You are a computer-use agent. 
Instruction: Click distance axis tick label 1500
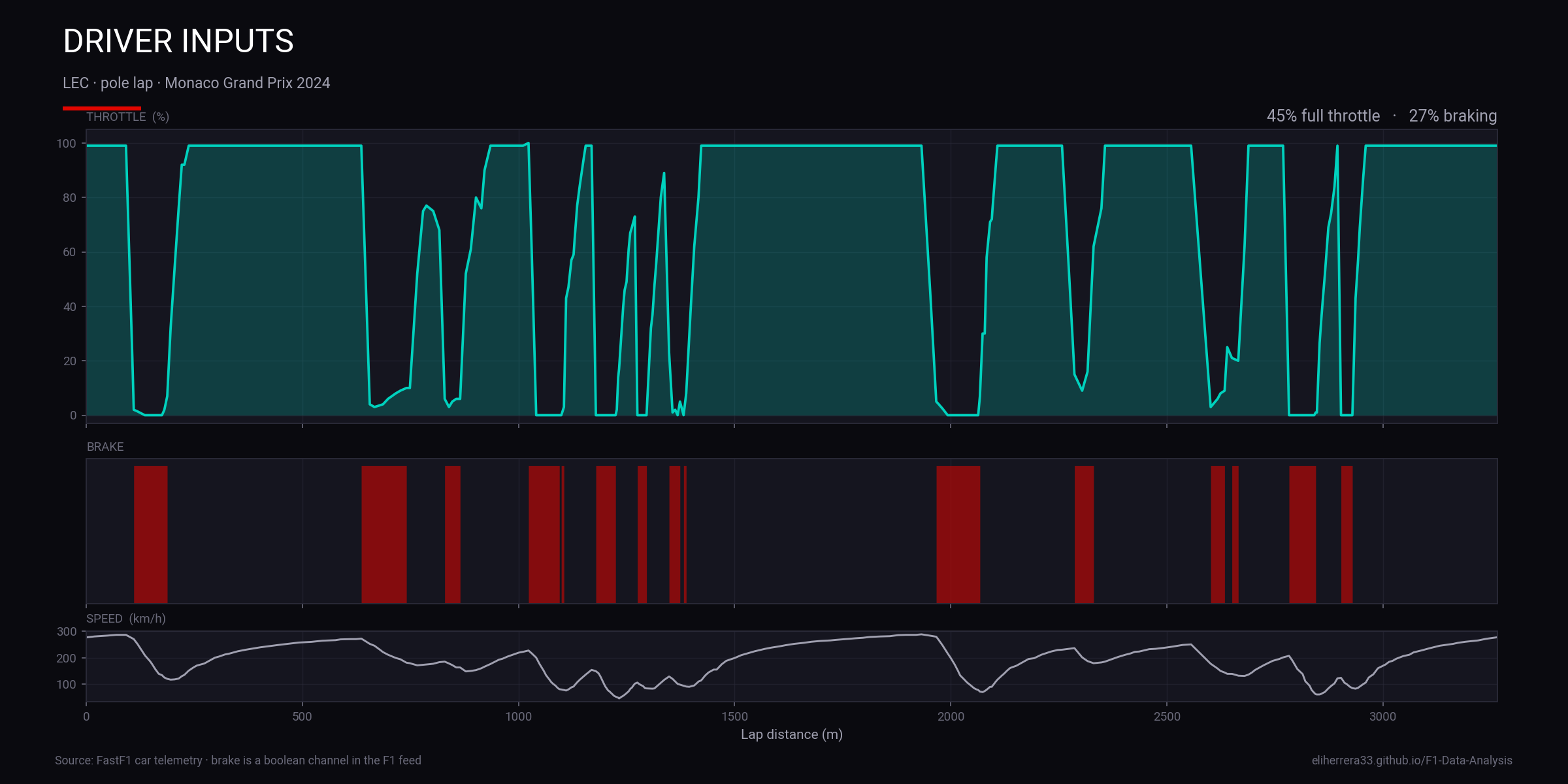pos(734,717)
